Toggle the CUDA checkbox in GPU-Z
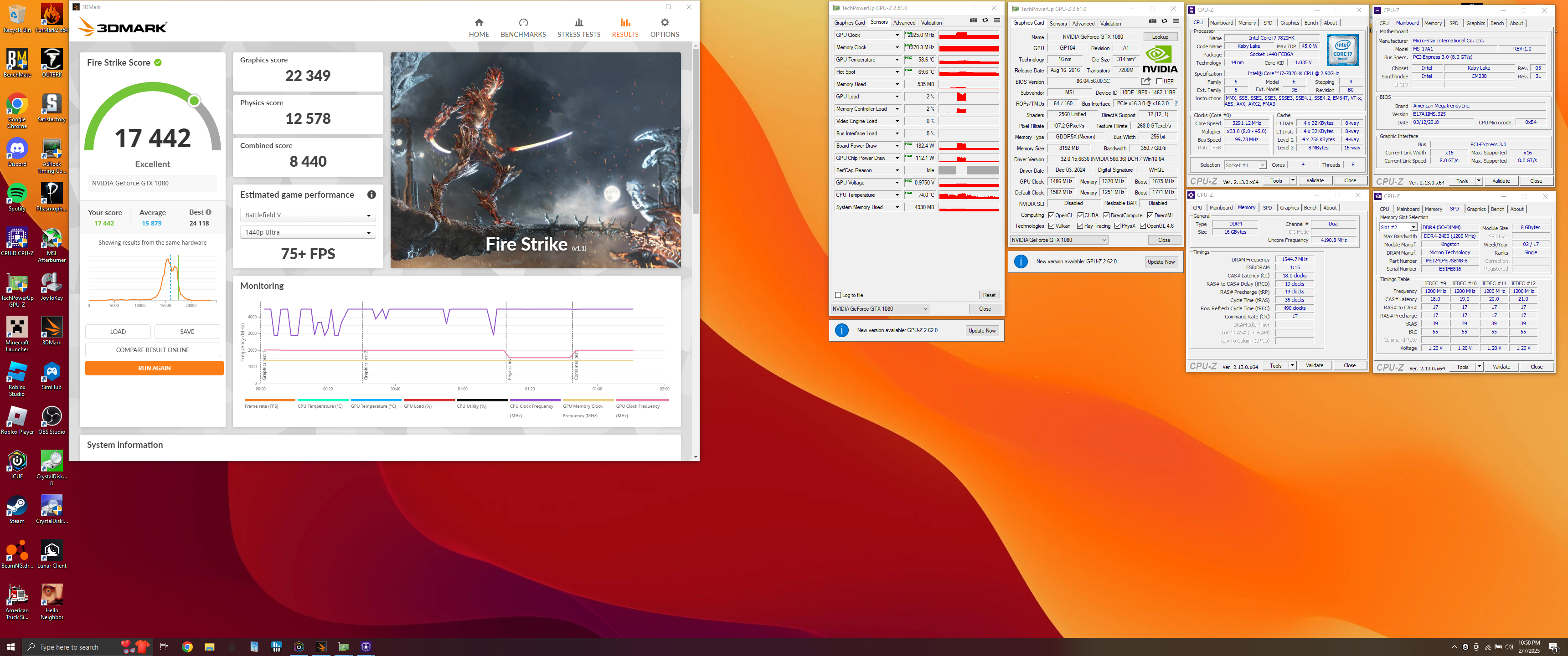 [x=1080, y=215]
